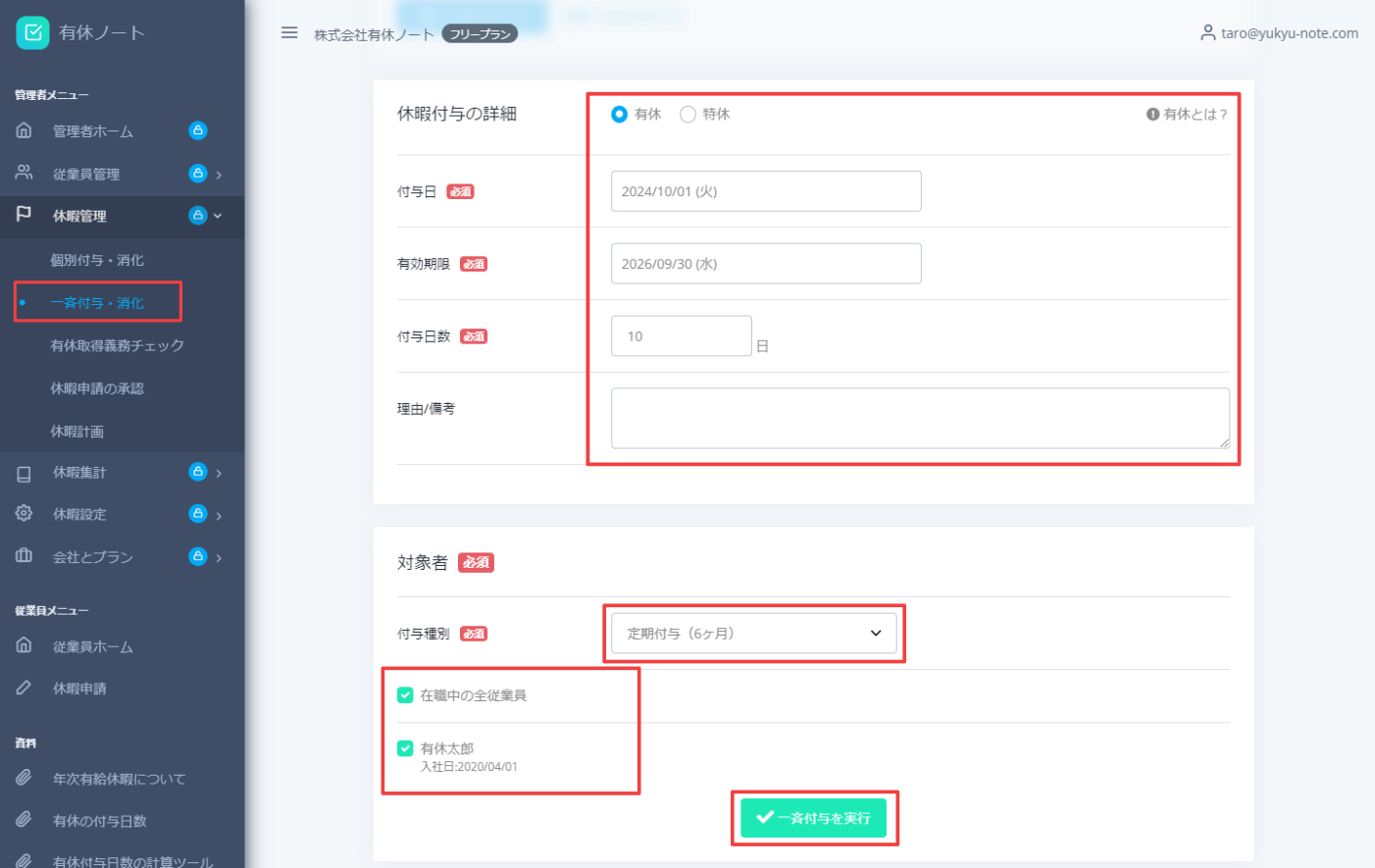Click the 従業員管理 people icon
Image resolution: width=1375 pixels, height=868 pixels.
point(25,173)
